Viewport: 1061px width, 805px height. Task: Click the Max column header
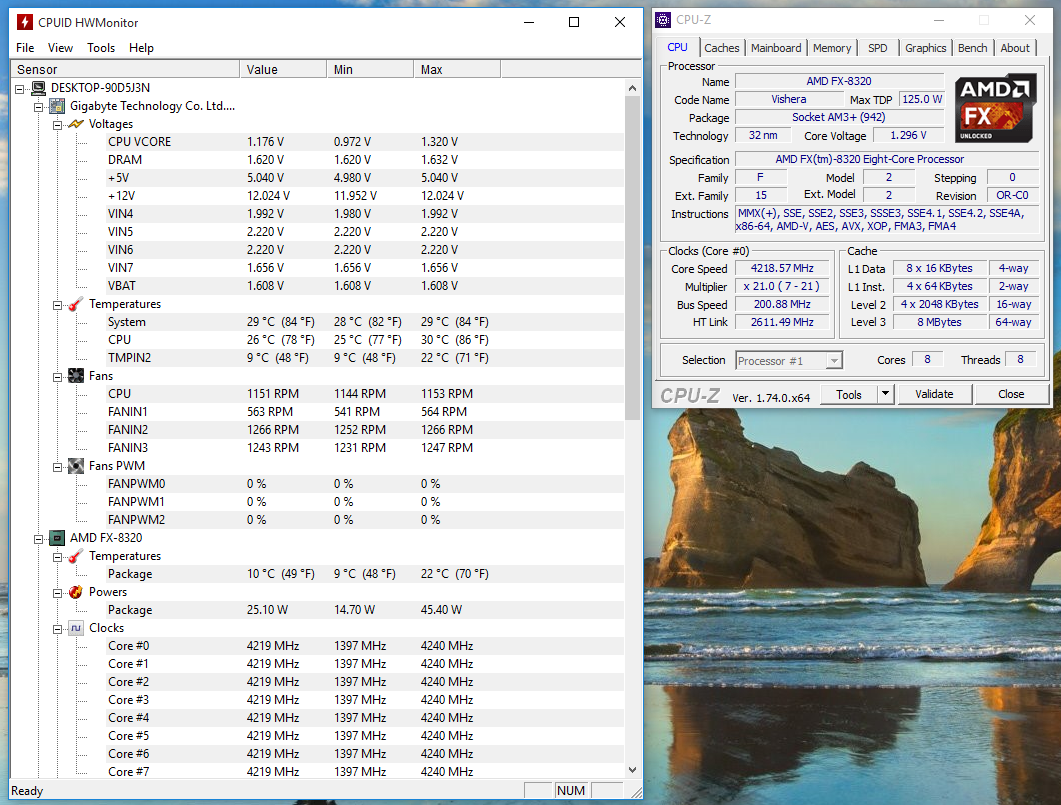[x=457, y=69]
